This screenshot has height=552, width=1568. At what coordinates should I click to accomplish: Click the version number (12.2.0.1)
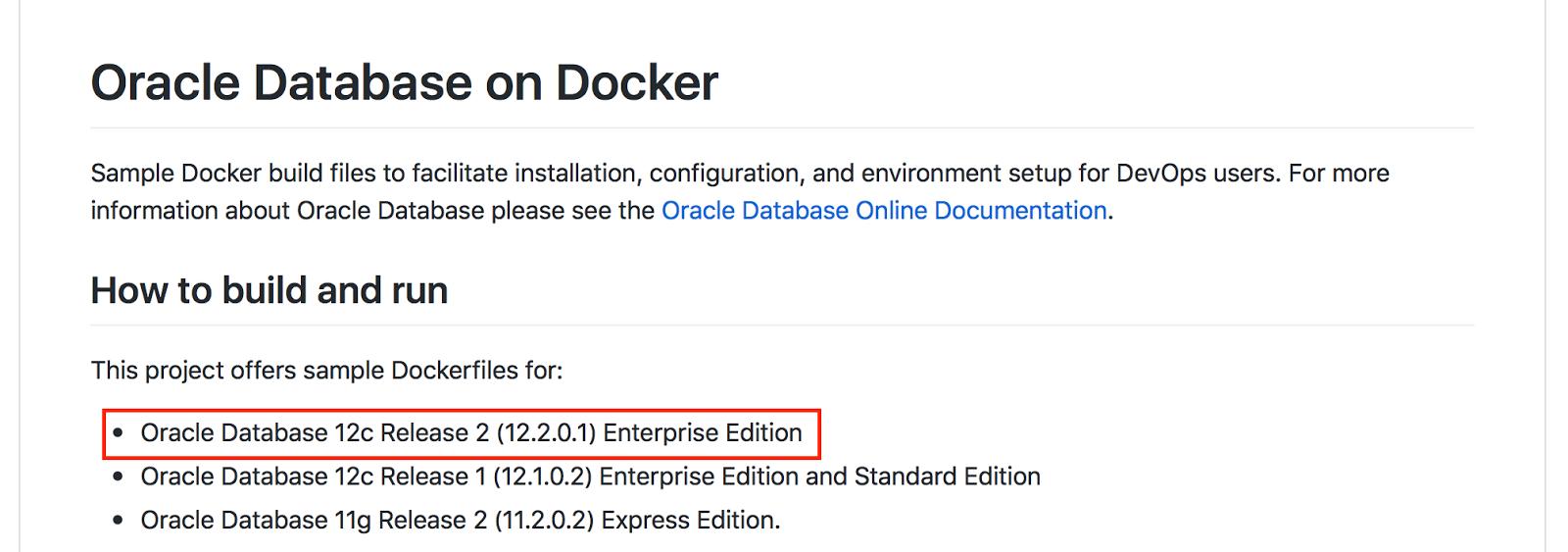point(546,433)
